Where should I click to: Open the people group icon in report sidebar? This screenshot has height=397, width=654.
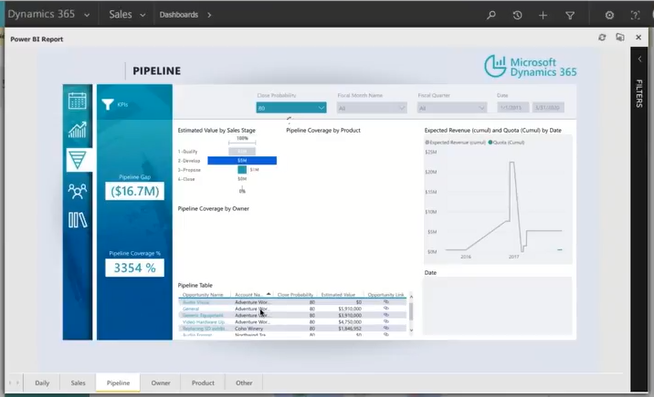(x=77, y=191)
